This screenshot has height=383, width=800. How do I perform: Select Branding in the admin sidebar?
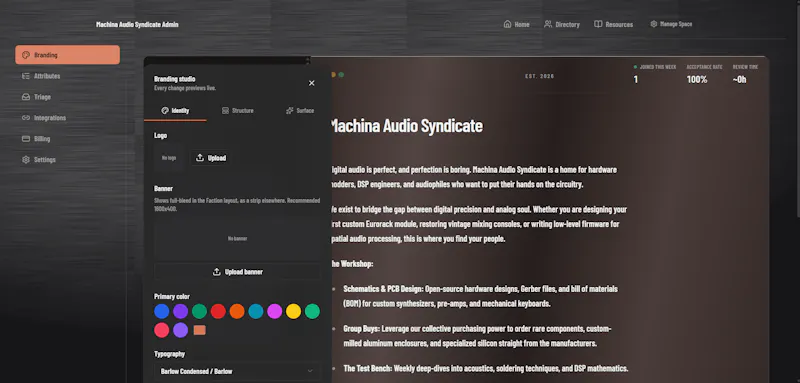click(67, 55)
